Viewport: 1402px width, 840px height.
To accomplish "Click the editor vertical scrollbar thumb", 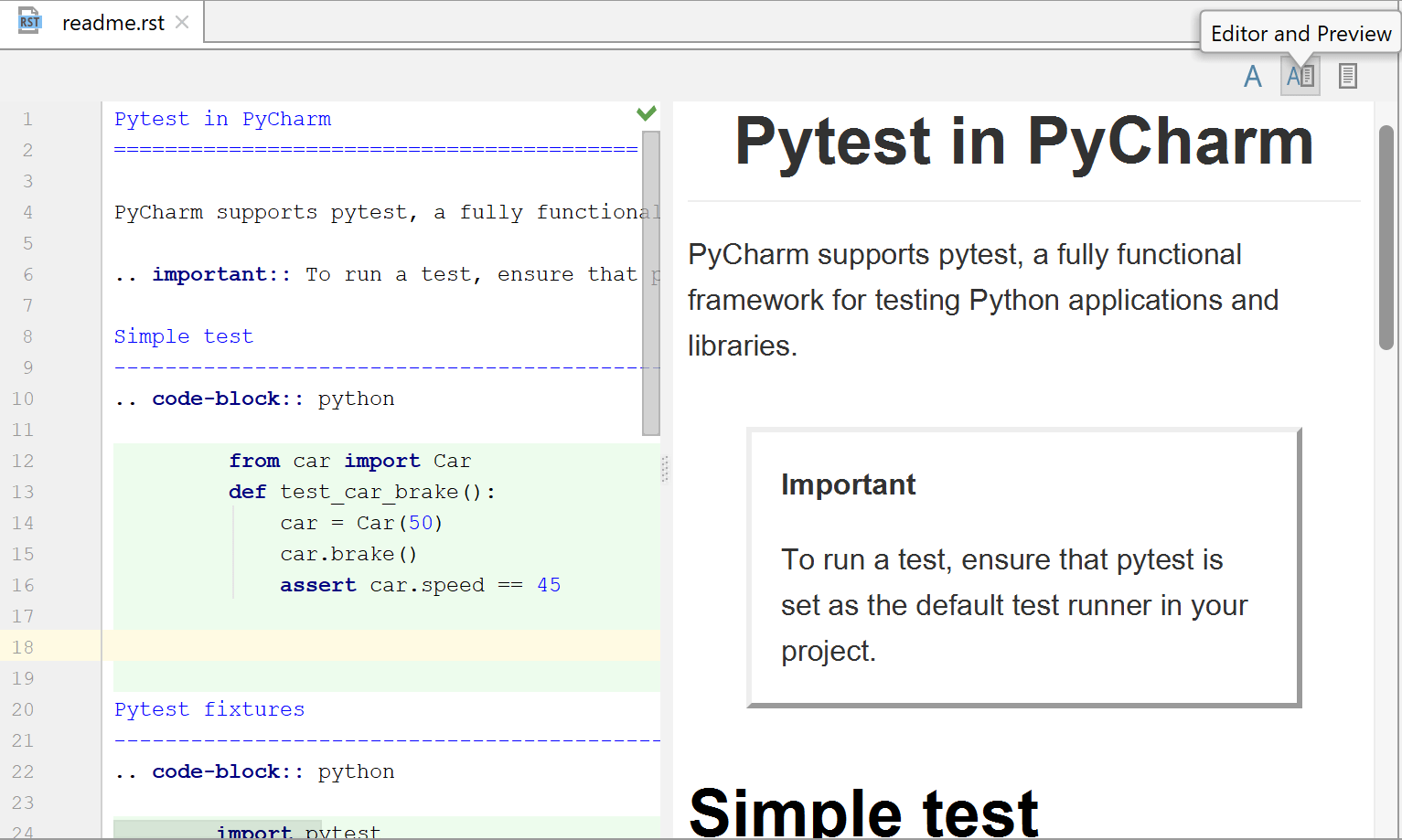I will pyautogui.click(x=651, y=283).
